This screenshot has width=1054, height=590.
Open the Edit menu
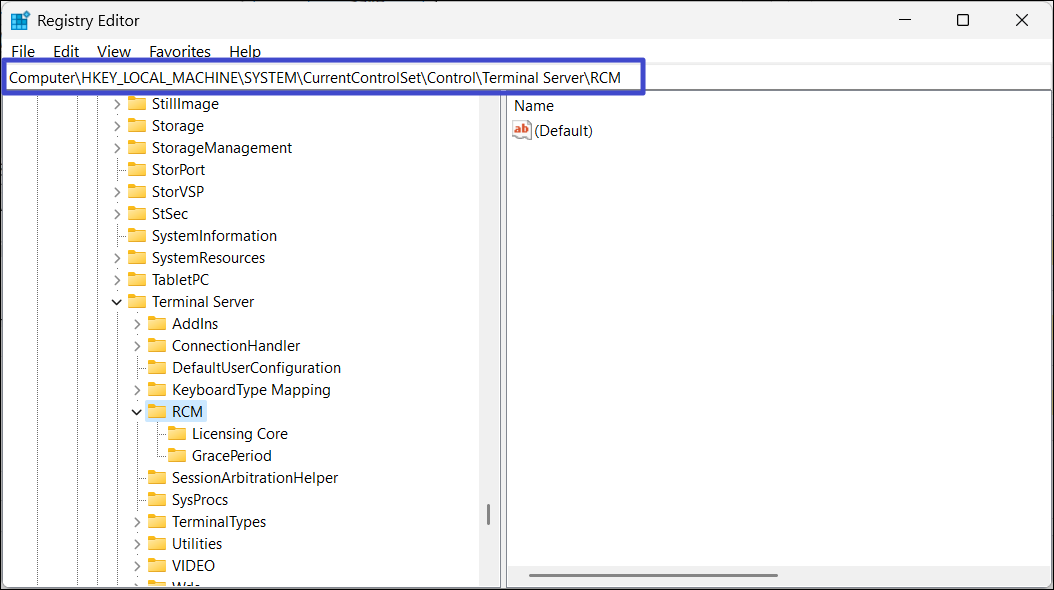(66, 52)
